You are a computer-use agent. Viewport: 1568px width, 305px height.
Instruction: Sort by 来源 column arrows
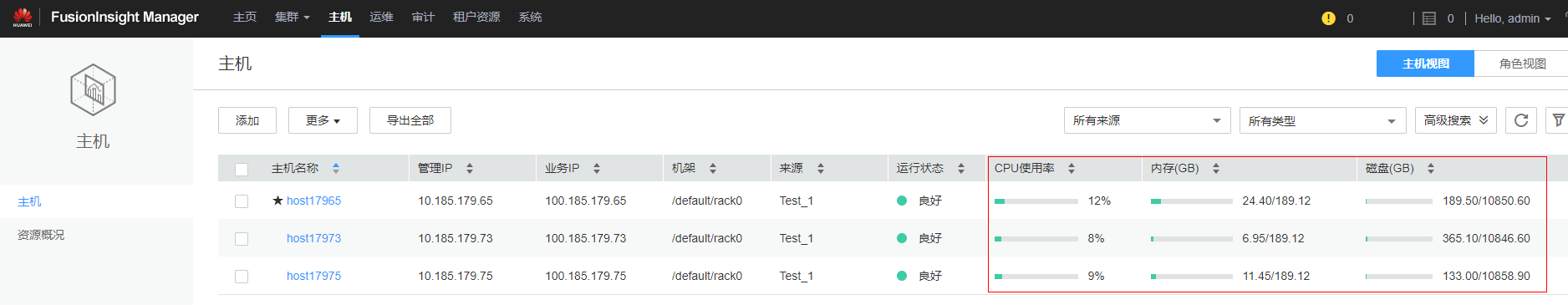tap(821, 168)
